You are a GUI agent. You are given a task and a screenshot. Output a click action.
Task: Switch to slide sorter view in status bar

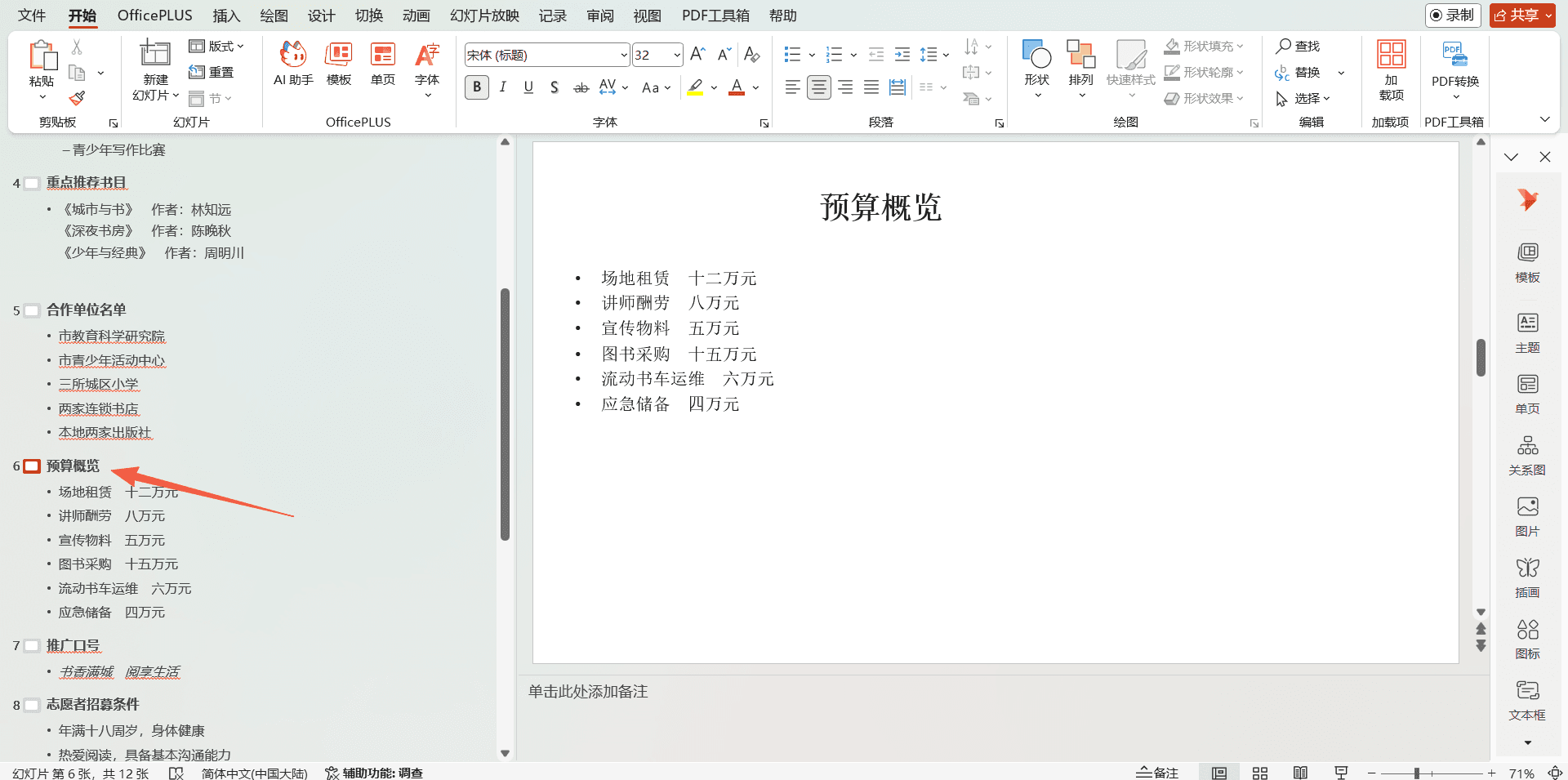click(1260, 773)
